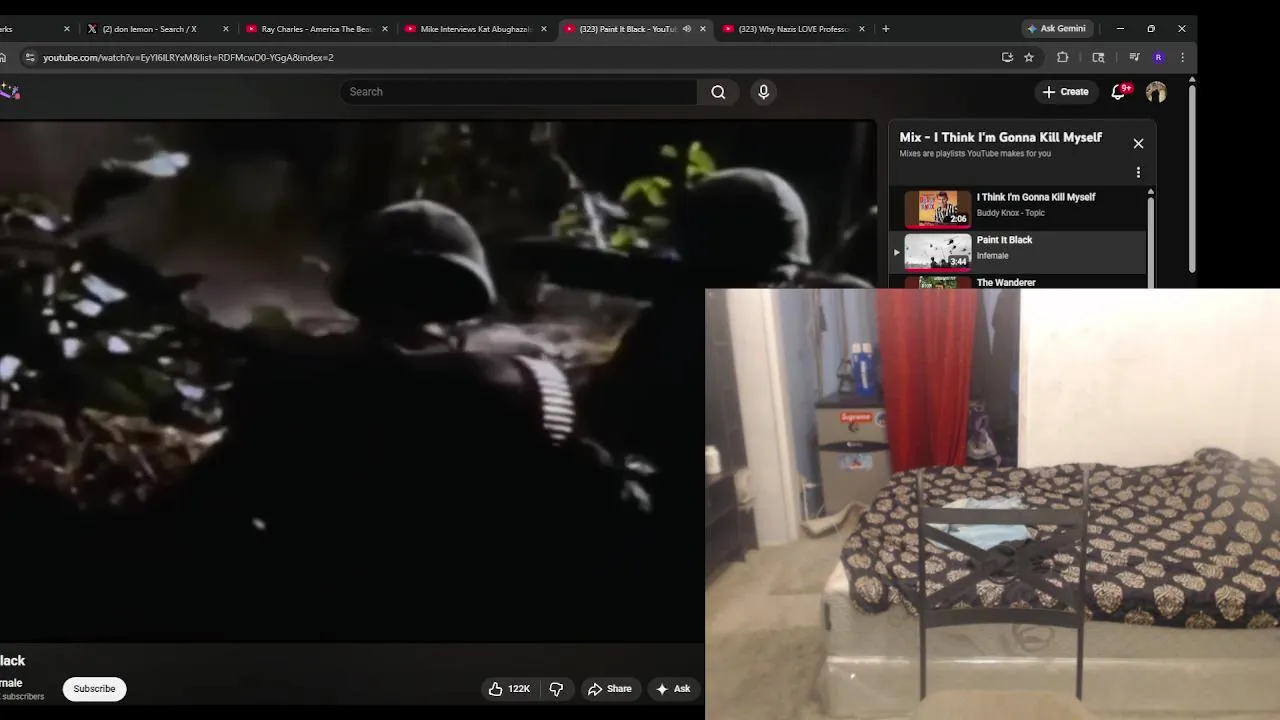The width and height of the screenshot is (1280, 720).
Task: Open the YouTube account avatar menu
Action: coord(1156,92)
